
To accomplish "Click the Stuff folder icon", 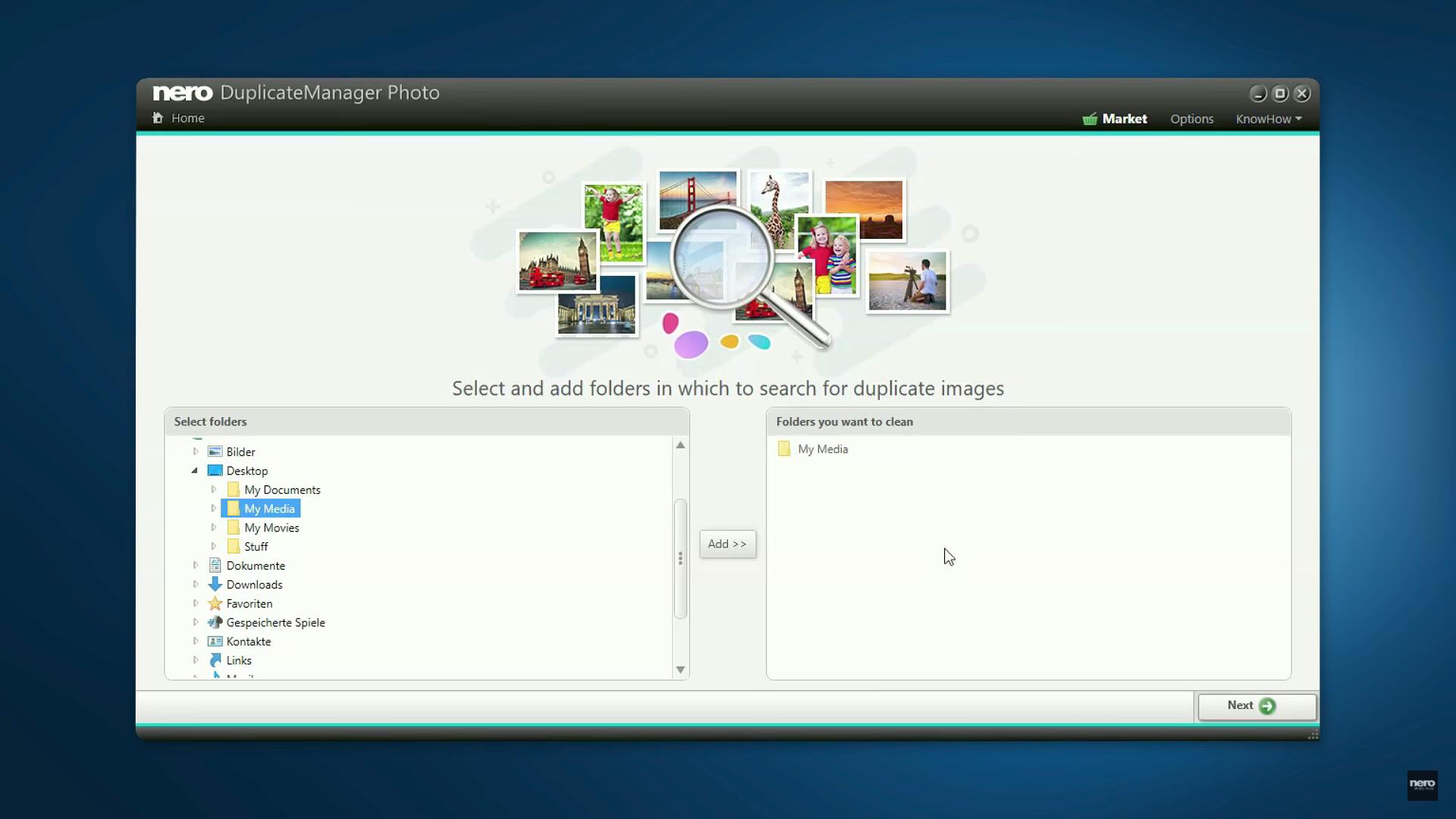I will (234, 546).
